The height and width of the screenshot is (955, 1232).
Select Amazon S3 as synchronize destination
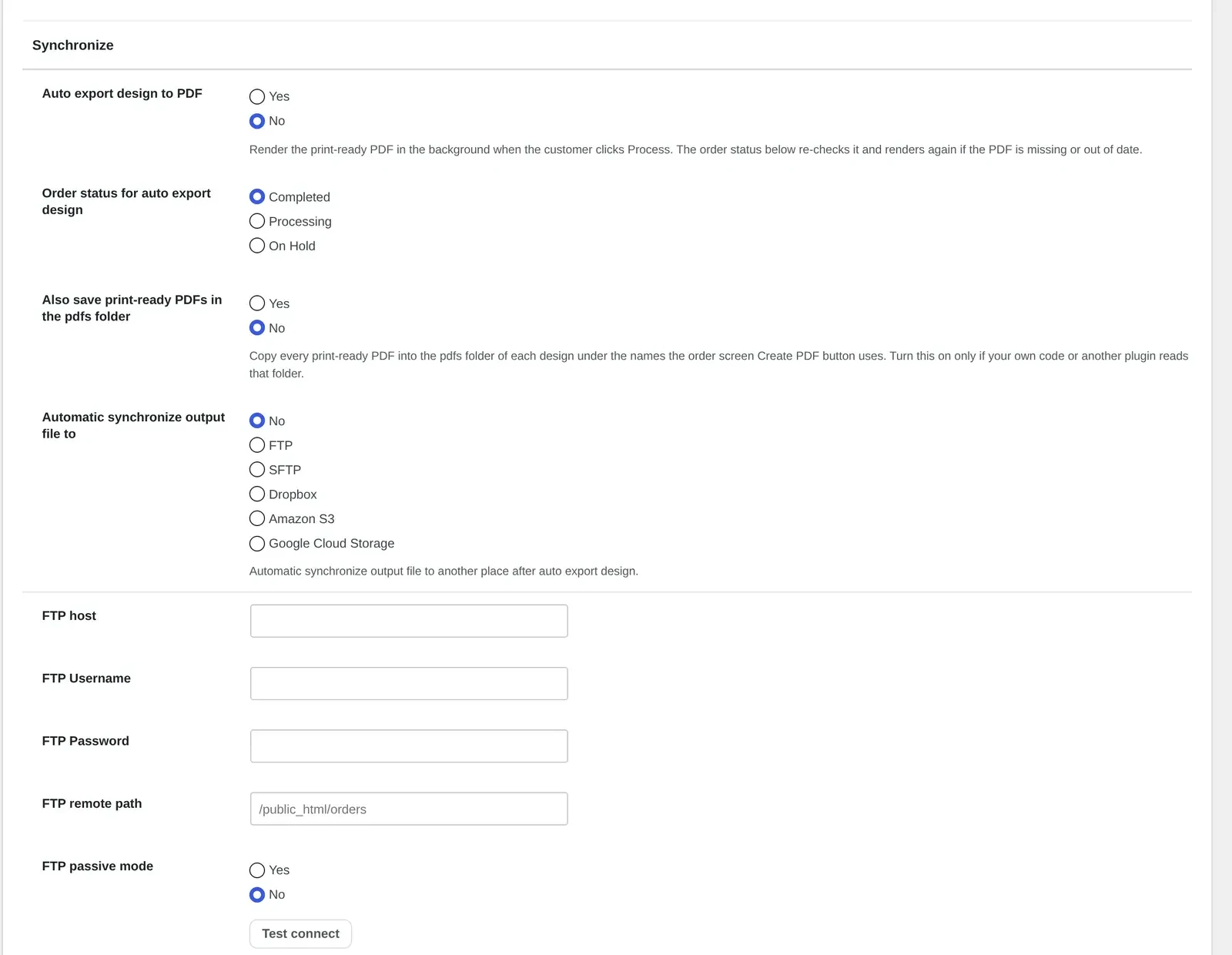(257, 518)
